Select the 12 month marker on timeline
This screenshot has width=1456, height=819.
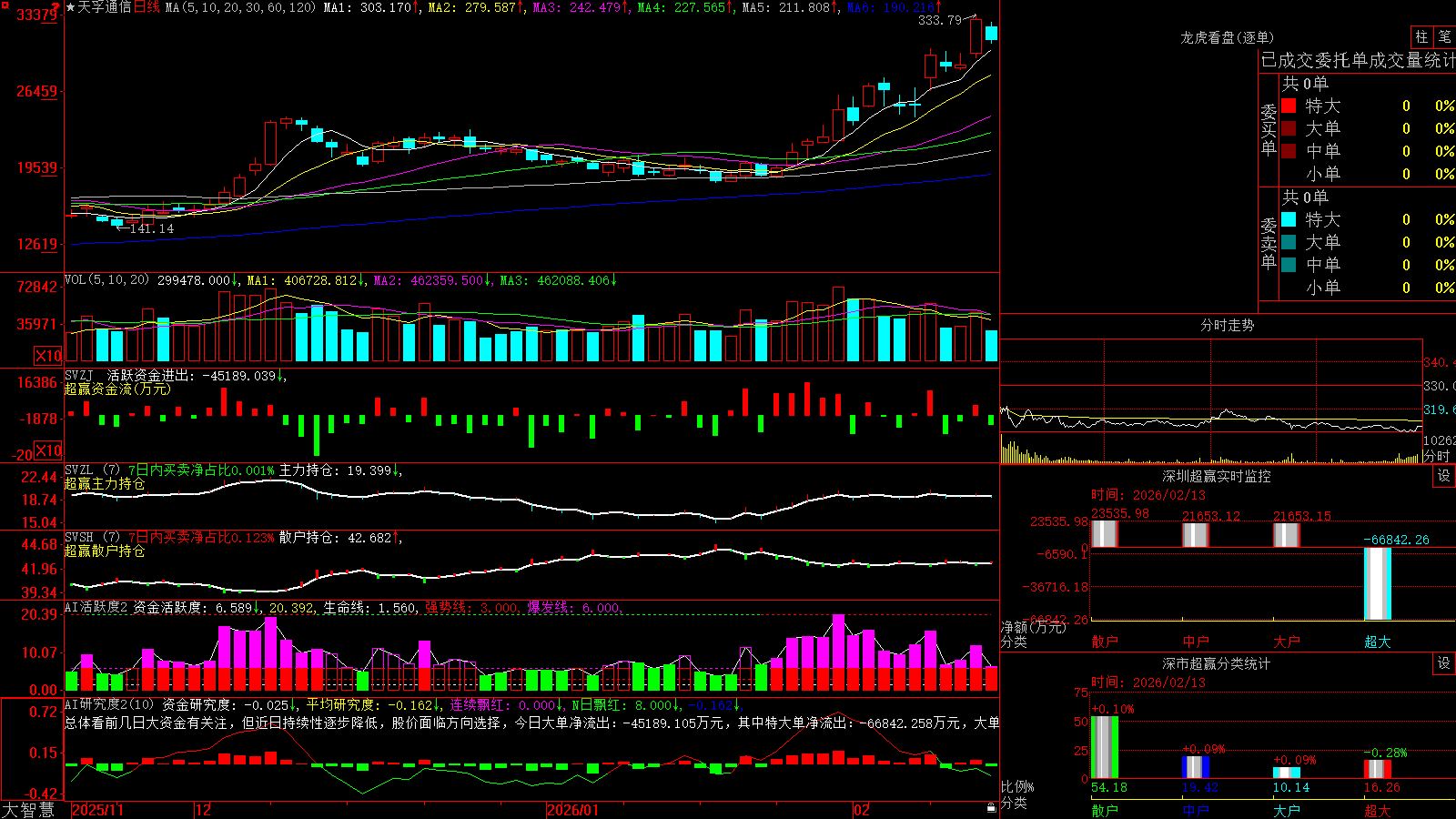204,810
